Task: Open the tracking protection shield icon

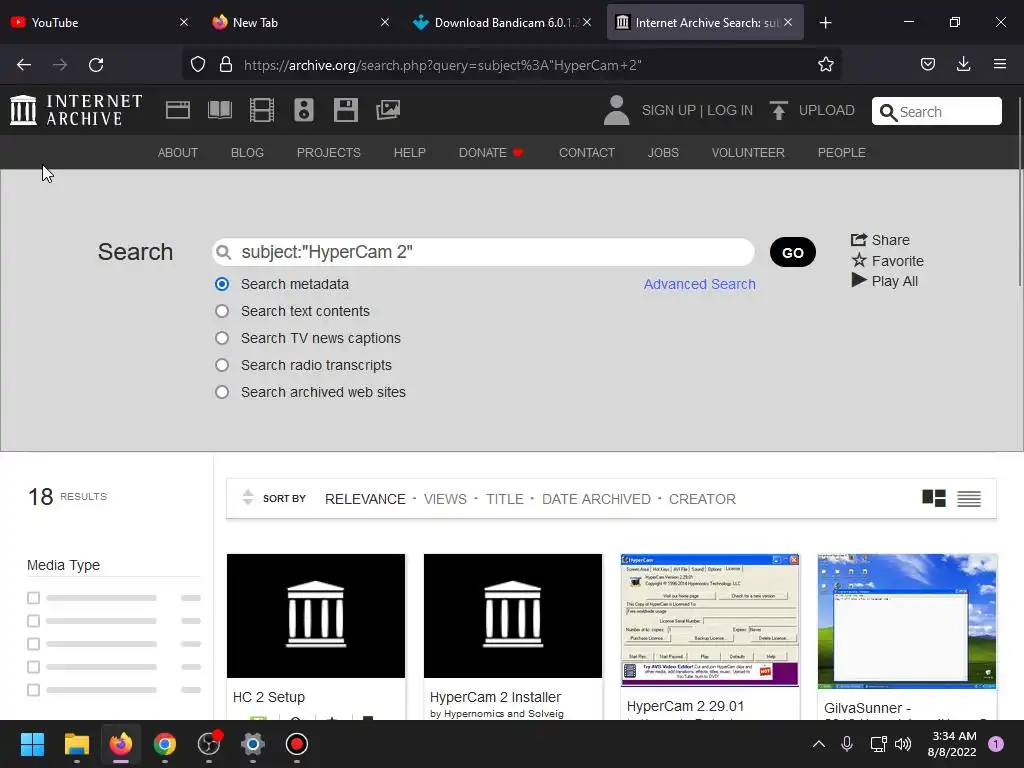Action: click(198, 65)
